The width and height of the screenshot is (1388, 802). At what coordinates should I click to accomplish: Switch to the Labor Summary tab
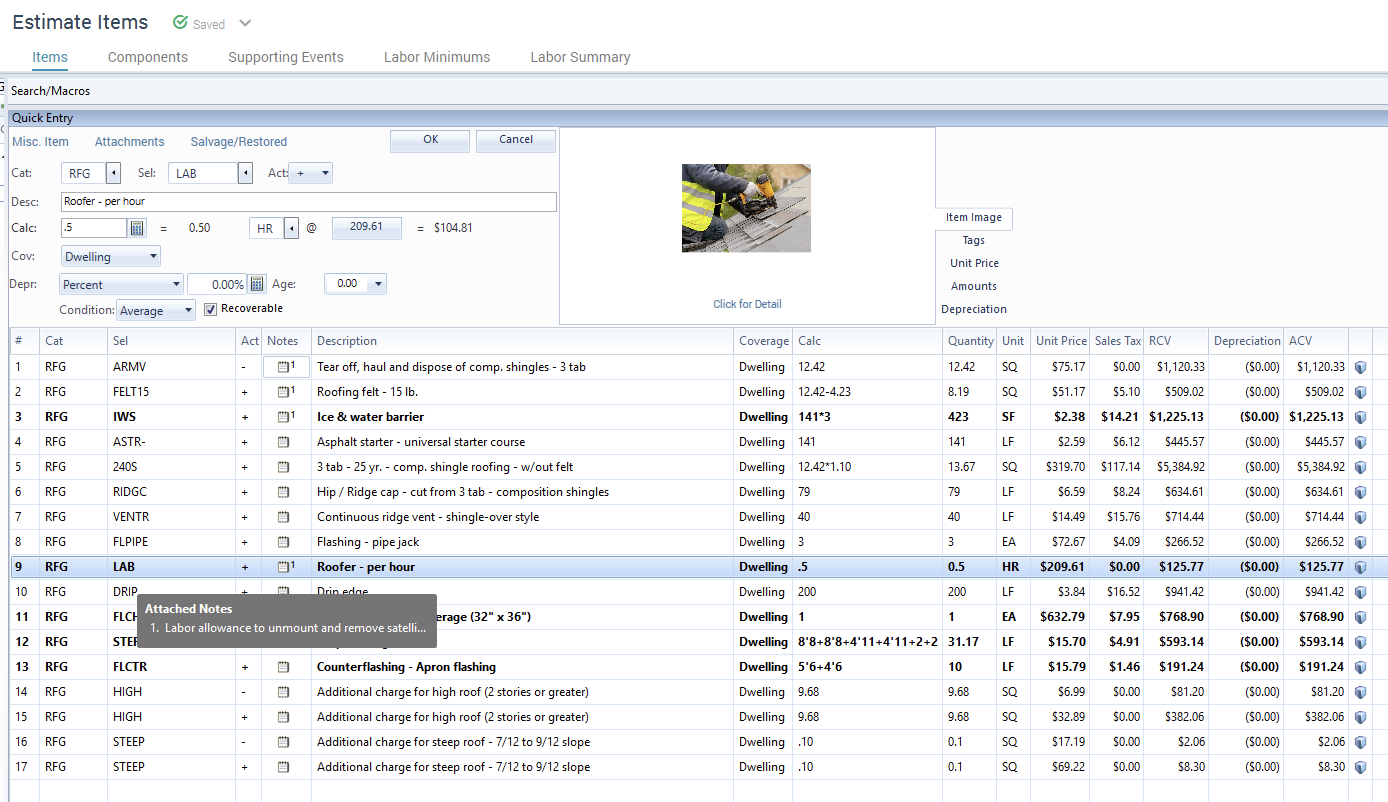(x=580, y=57)
